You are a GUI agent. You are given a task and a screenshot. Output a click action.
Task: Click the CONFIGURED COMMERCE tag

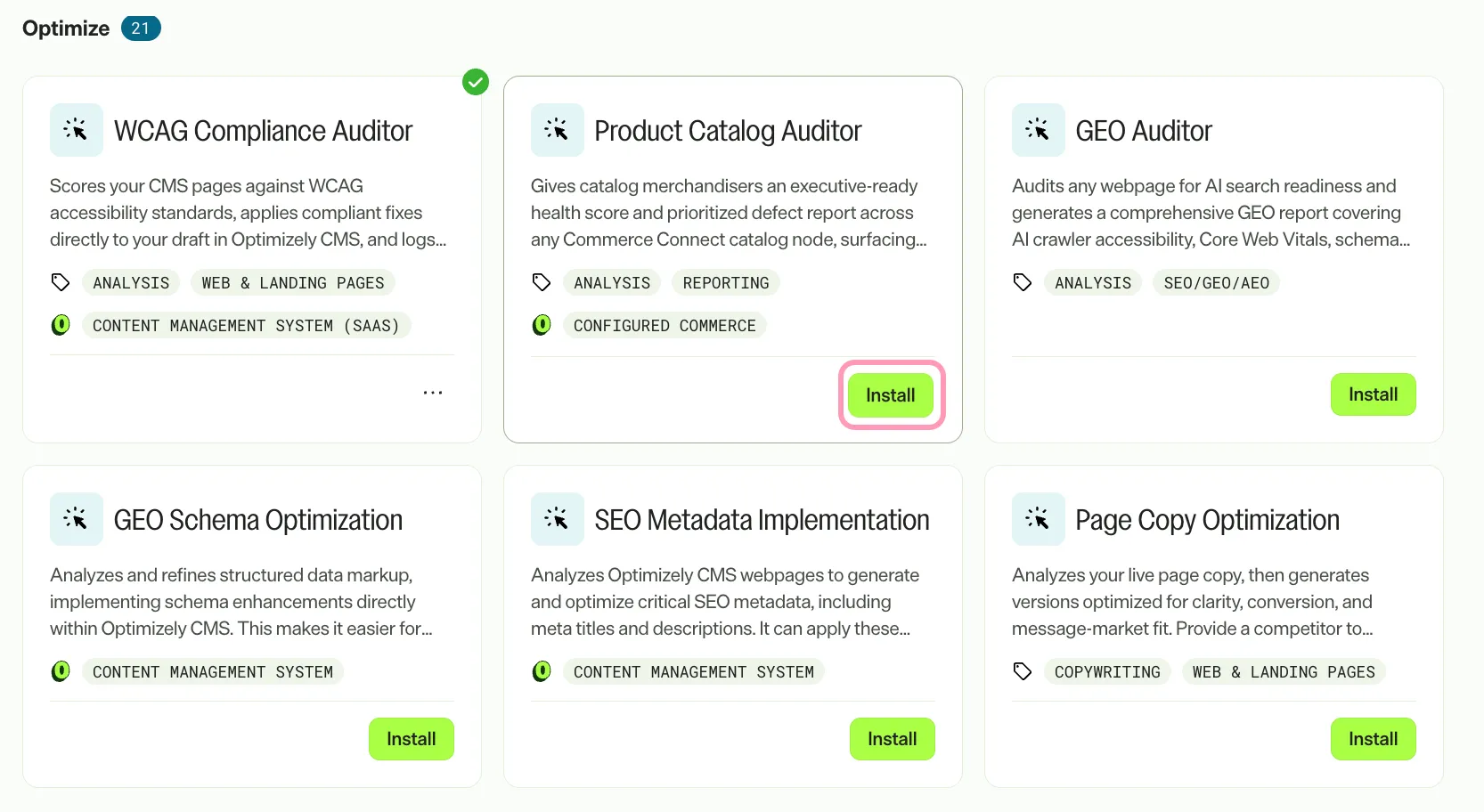point(665,325)
